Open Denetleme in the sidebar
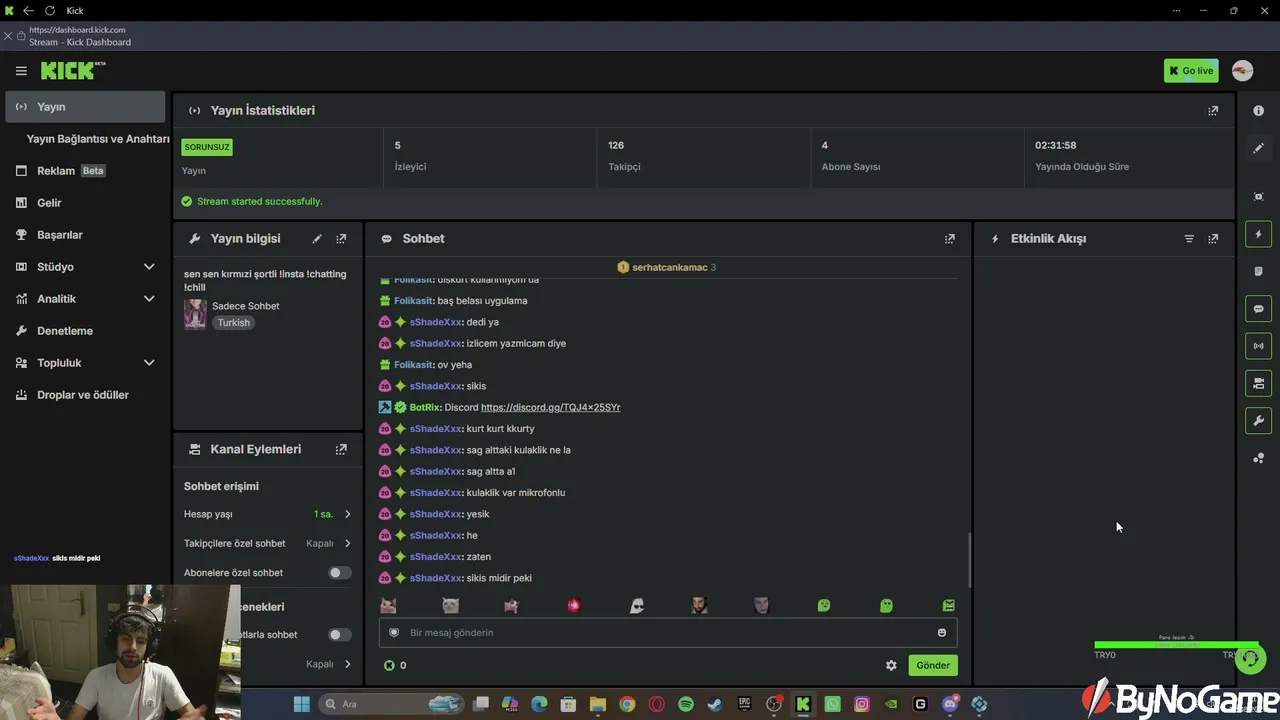The height and width of the screenshot is (720, 1280). tap(85, 331)
